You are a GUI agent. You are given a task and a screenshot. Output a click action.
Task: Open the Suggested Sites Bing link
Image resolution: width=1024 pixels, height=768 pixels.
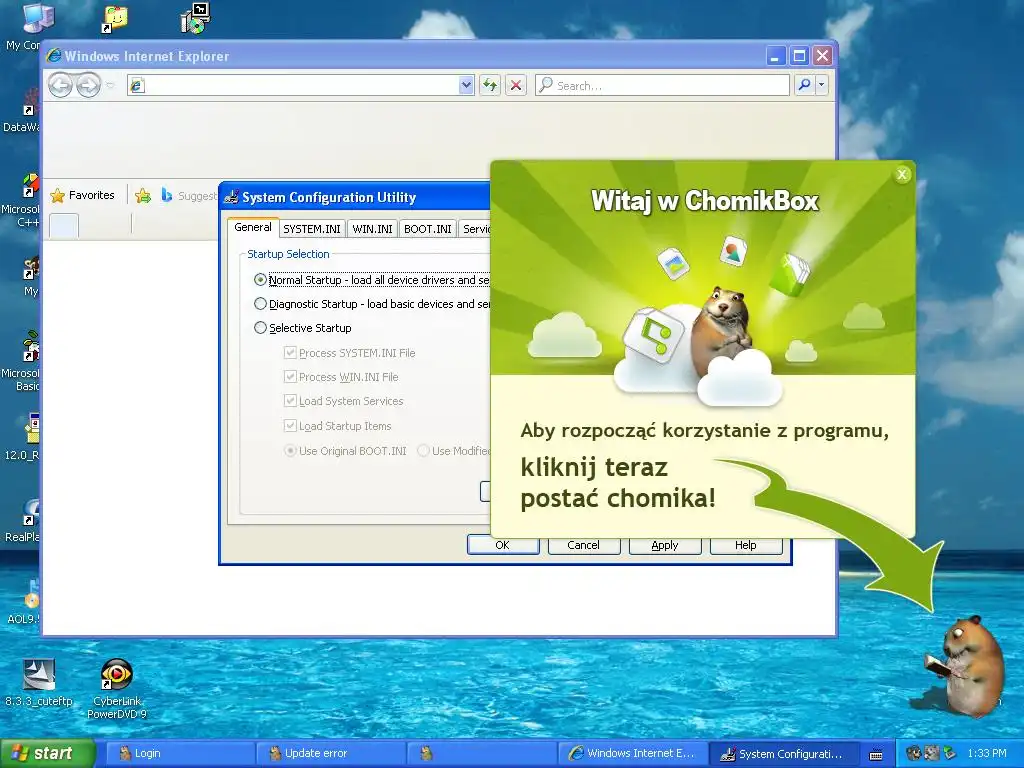tap(188, 195)
